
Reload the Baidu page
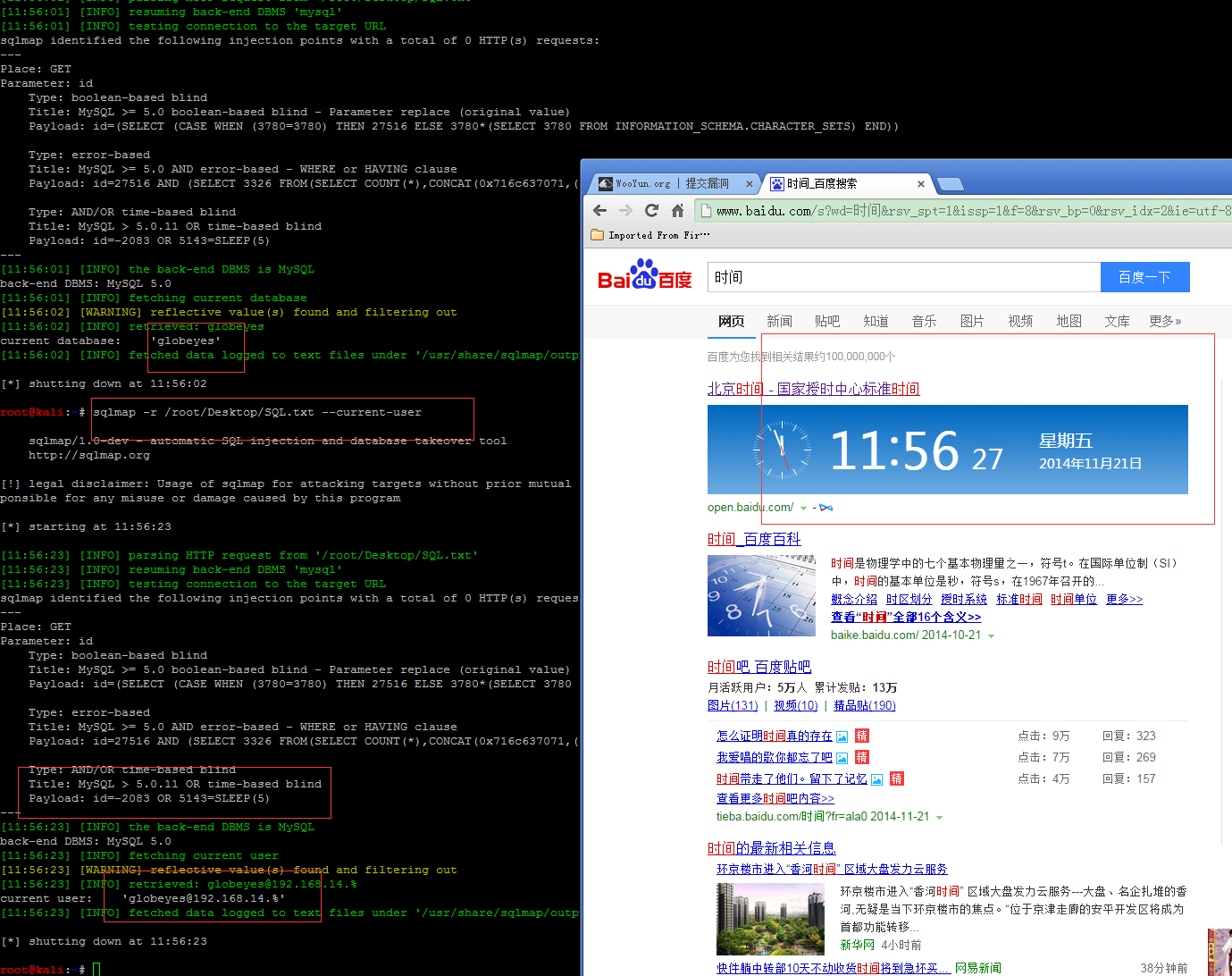coord(651,211)
